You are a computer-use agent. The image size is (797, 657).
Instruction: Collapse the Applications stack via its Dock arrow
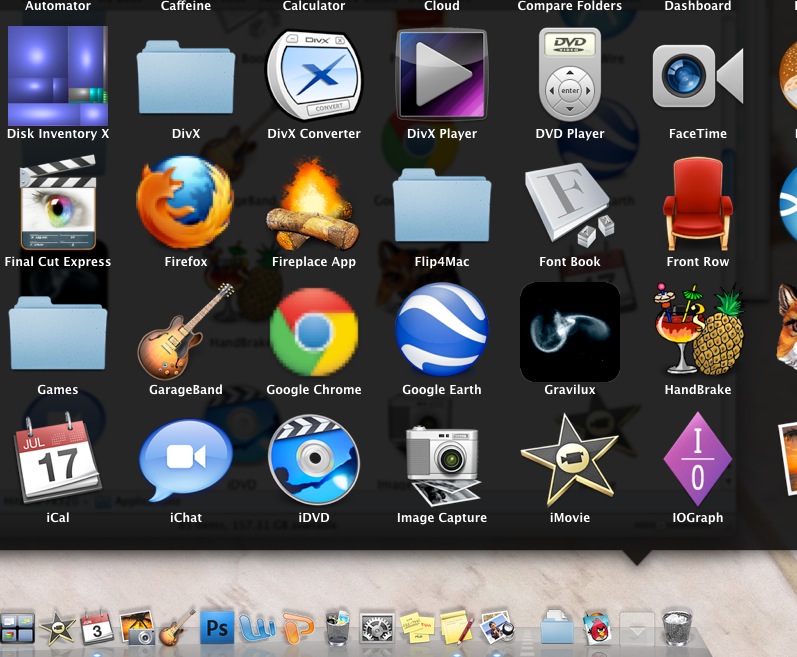click(637, 629)
